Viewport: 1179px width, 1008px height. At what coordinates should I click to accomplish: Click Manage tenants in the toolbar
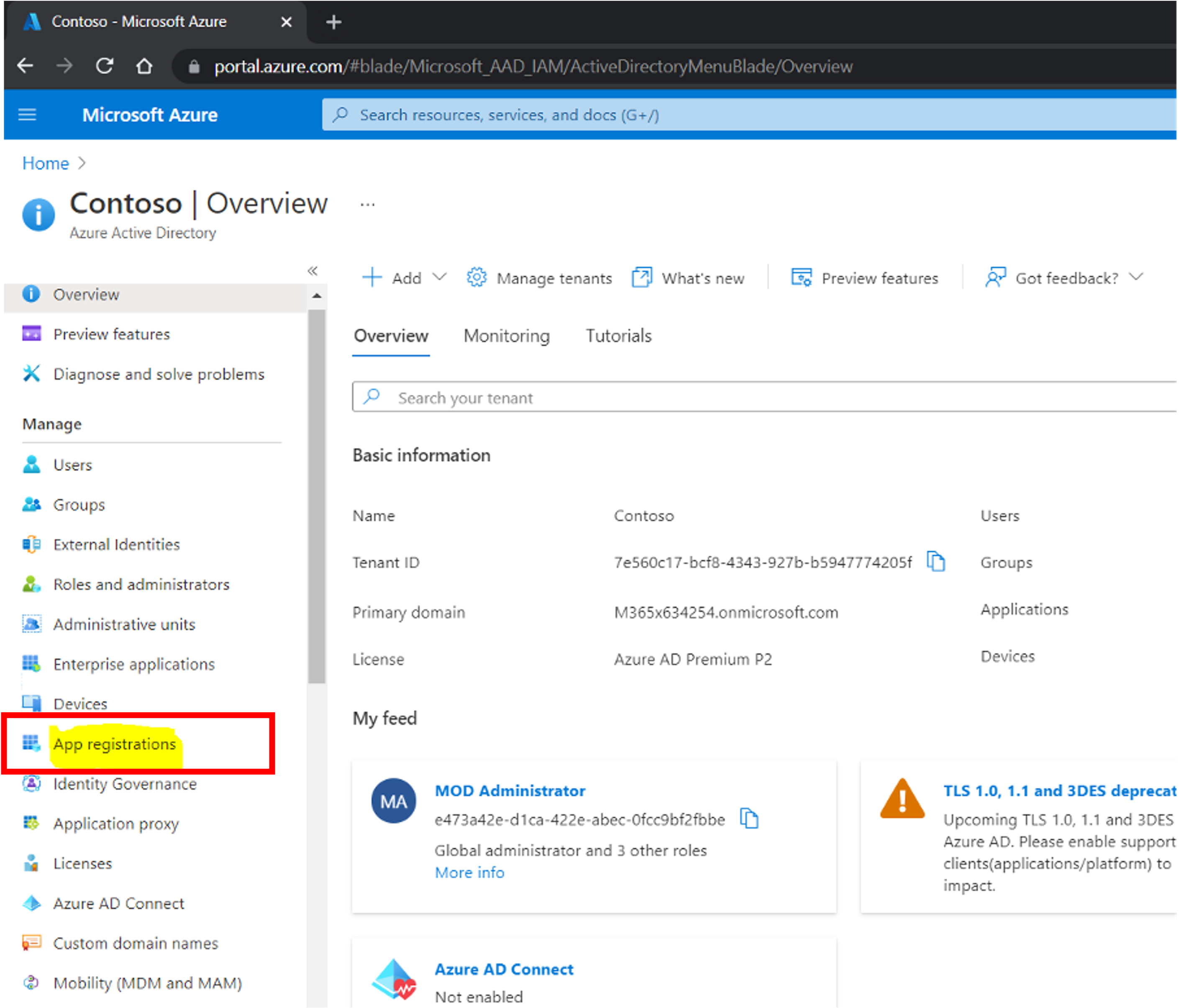(x=539, y=278)
